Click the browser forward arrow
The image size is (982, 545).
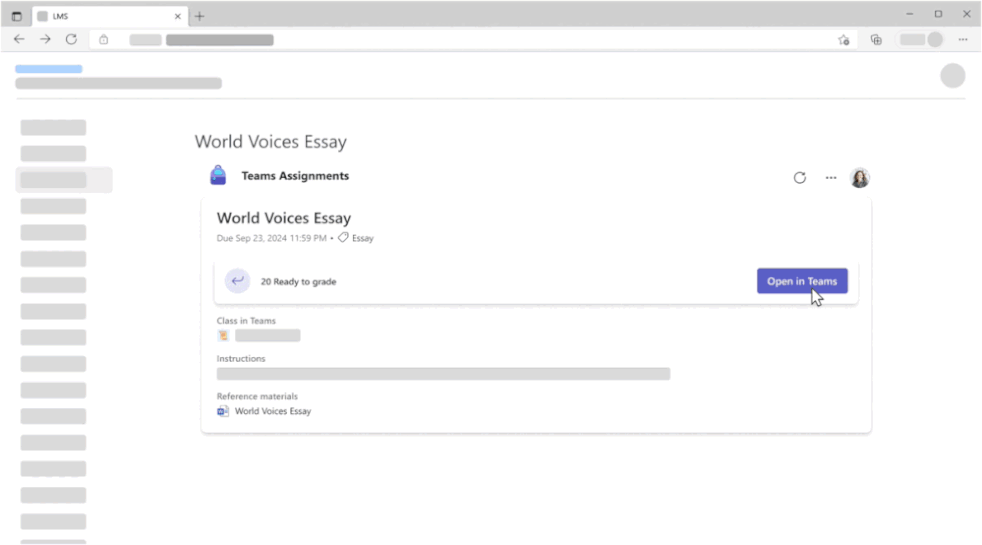tap(45, 39)
